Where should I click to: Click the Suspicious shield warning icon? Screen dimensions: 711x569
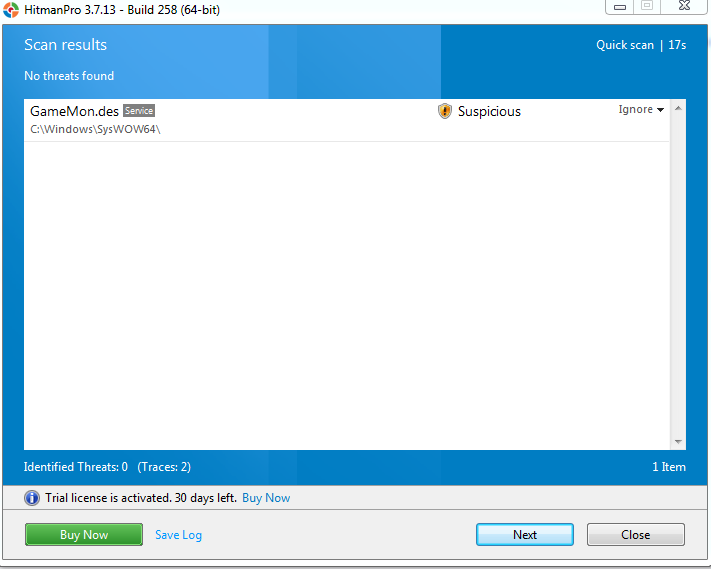[445, 111]
